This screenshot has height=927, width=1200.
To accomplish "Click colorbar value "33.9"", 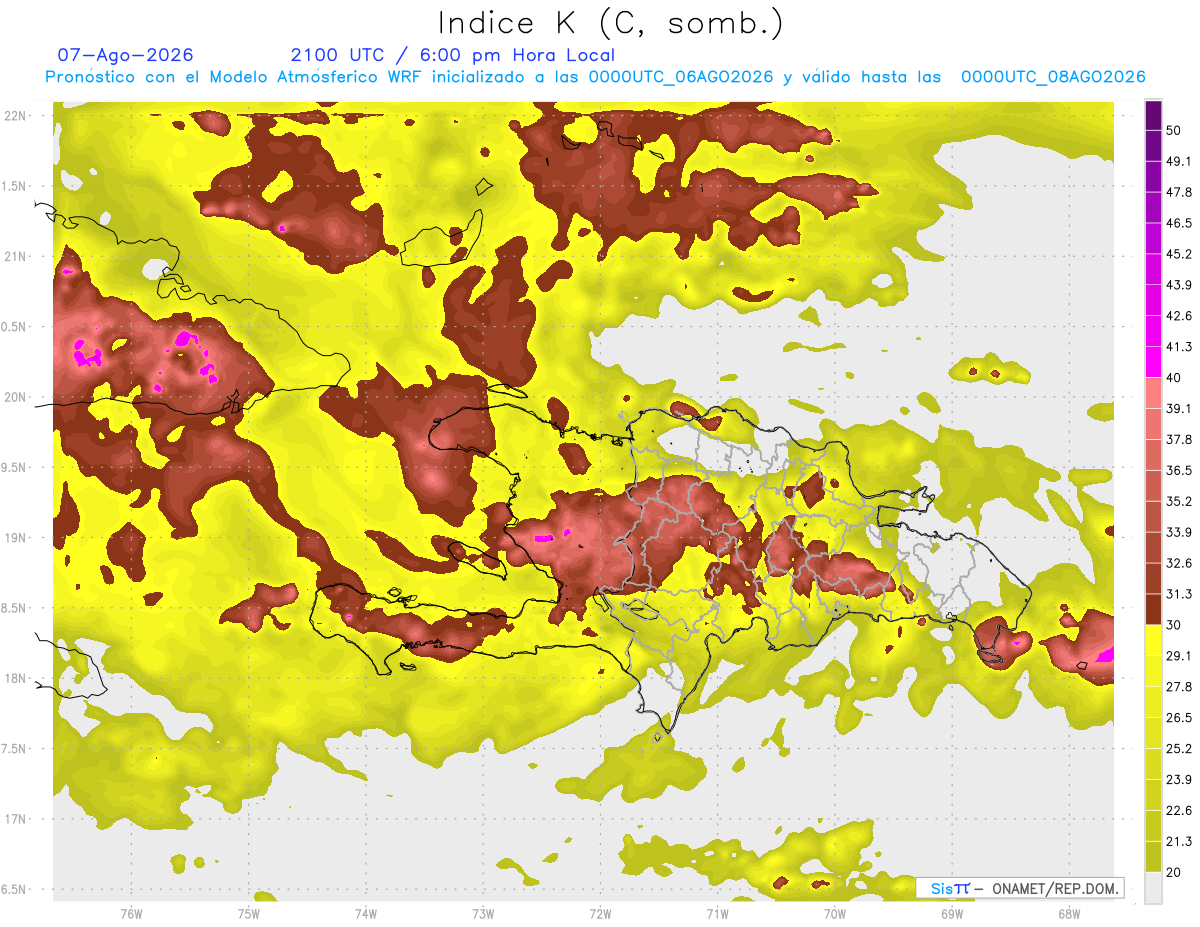I will (1179, 532).
